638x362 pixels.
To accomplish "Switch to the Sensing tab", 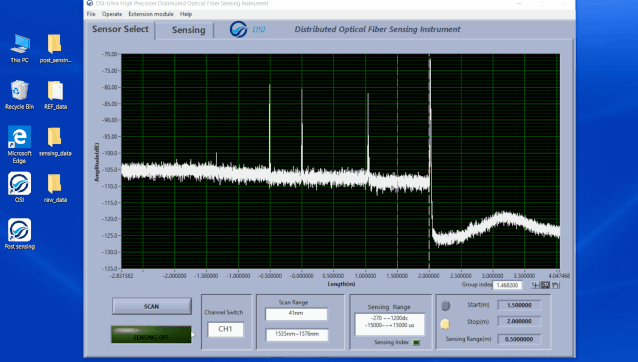I will (188, 30).
